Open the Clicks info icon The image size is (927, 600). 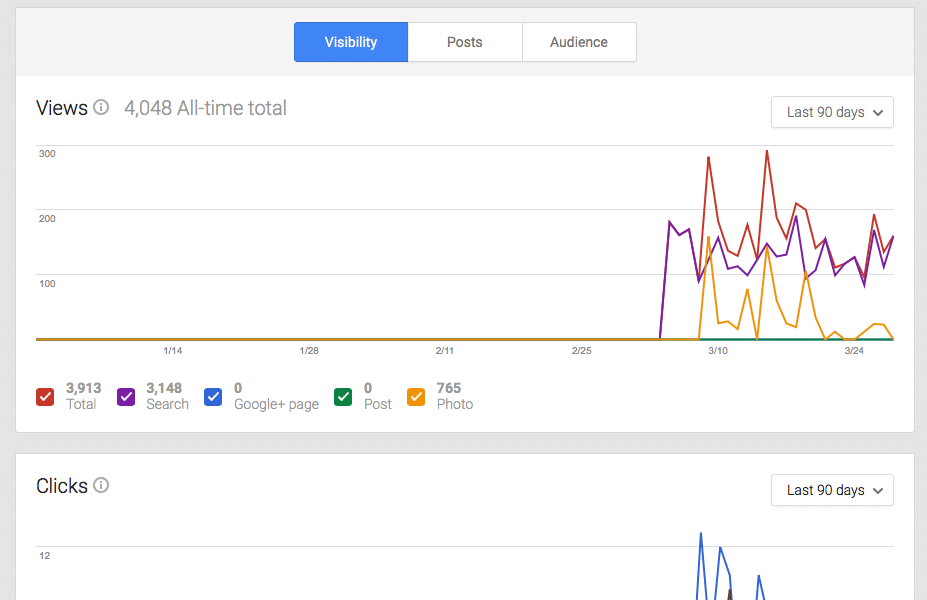(x=101, y=485)
